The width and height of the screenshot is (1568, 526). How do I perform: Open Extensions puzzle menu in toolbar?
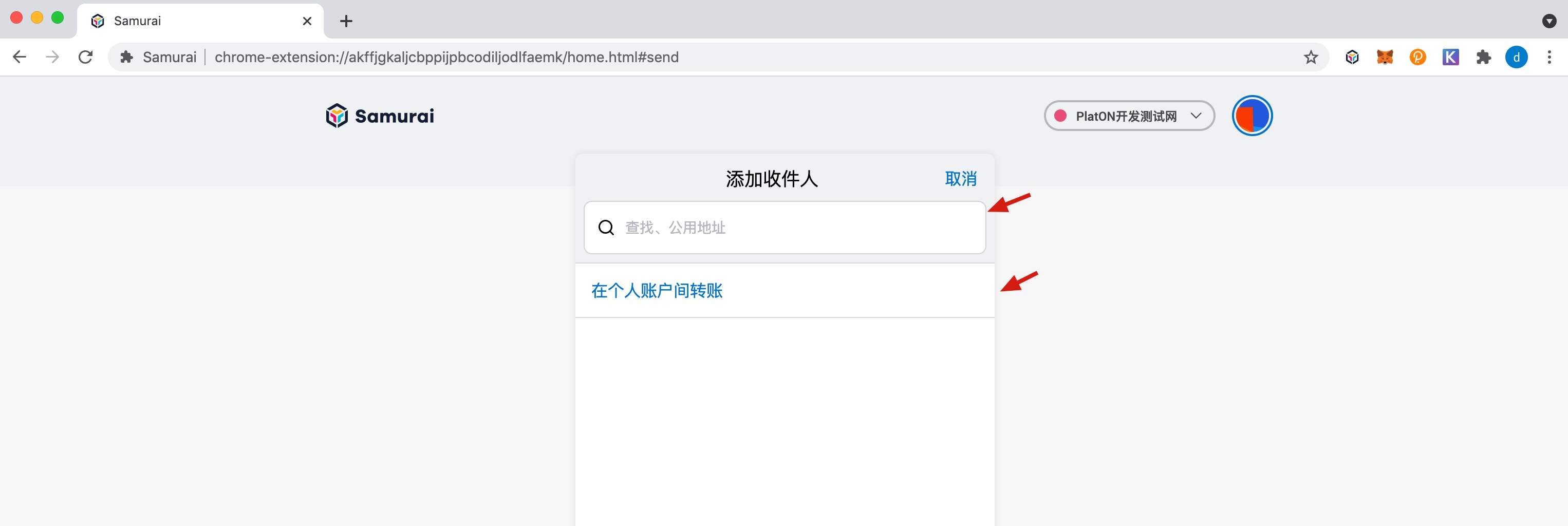click(1483, 57)
